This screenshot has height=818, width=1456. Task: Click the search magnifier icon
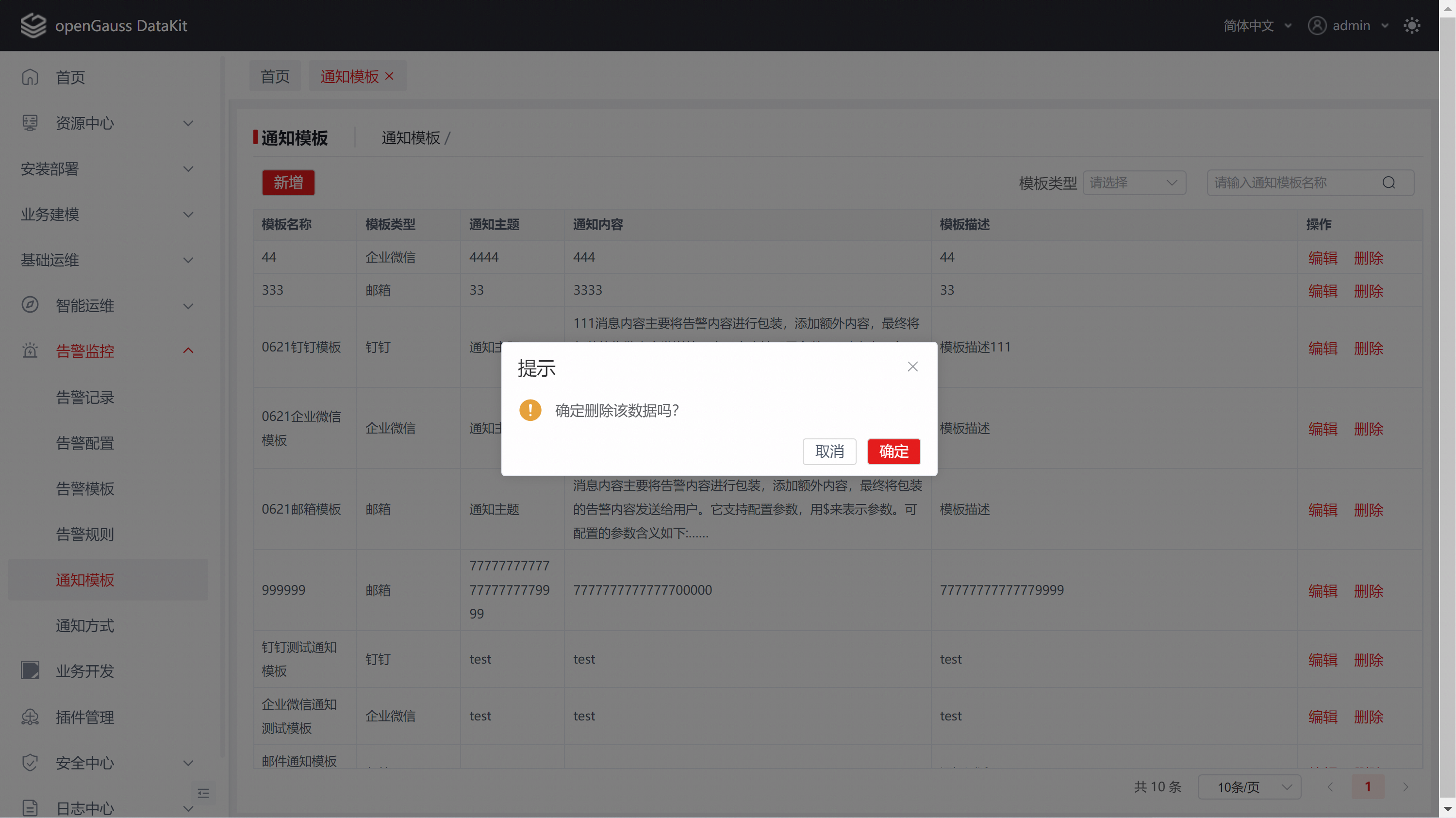[x=1388, y=183]
